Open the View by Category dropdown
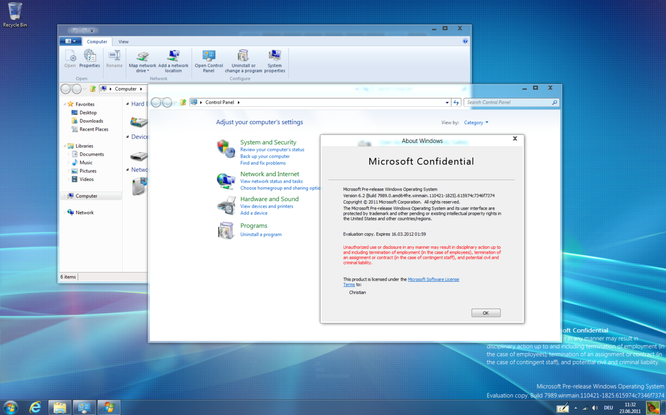The height and width of the screenshot is (415, 666). [475, 123]
